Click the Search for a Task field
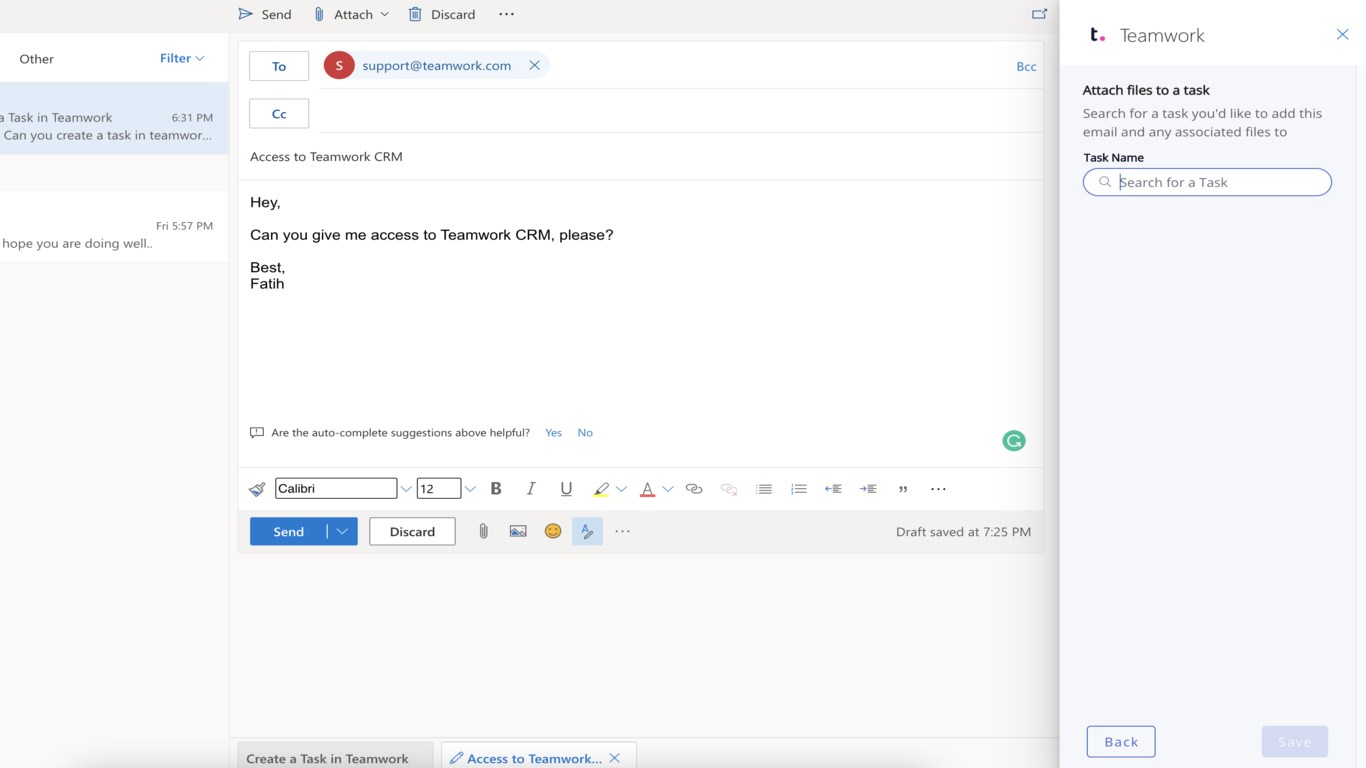Image resolution: width=1366 pixels, height=768 pixels. (x=1207, y=182)
